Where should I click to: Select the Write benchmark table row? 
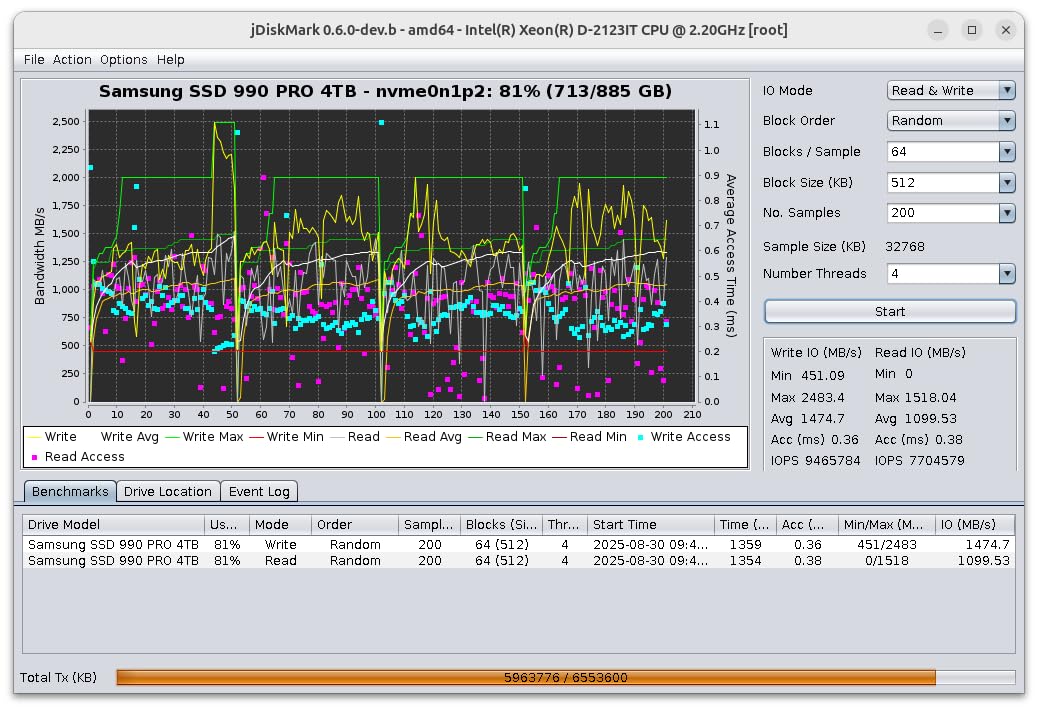pyautogui.click(x=518, y=545)
